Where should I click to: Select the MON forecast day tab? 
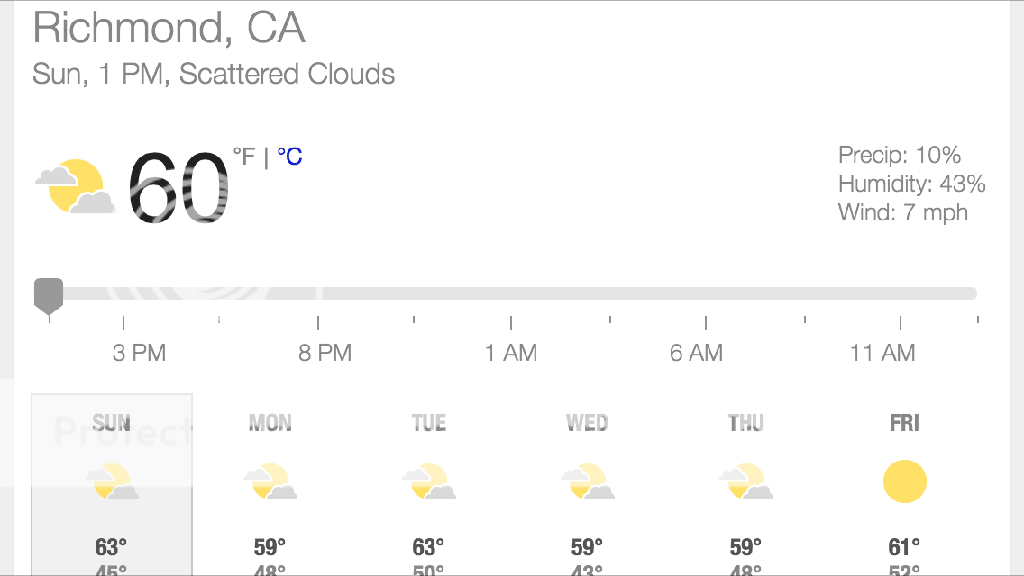tap(270, 423)
